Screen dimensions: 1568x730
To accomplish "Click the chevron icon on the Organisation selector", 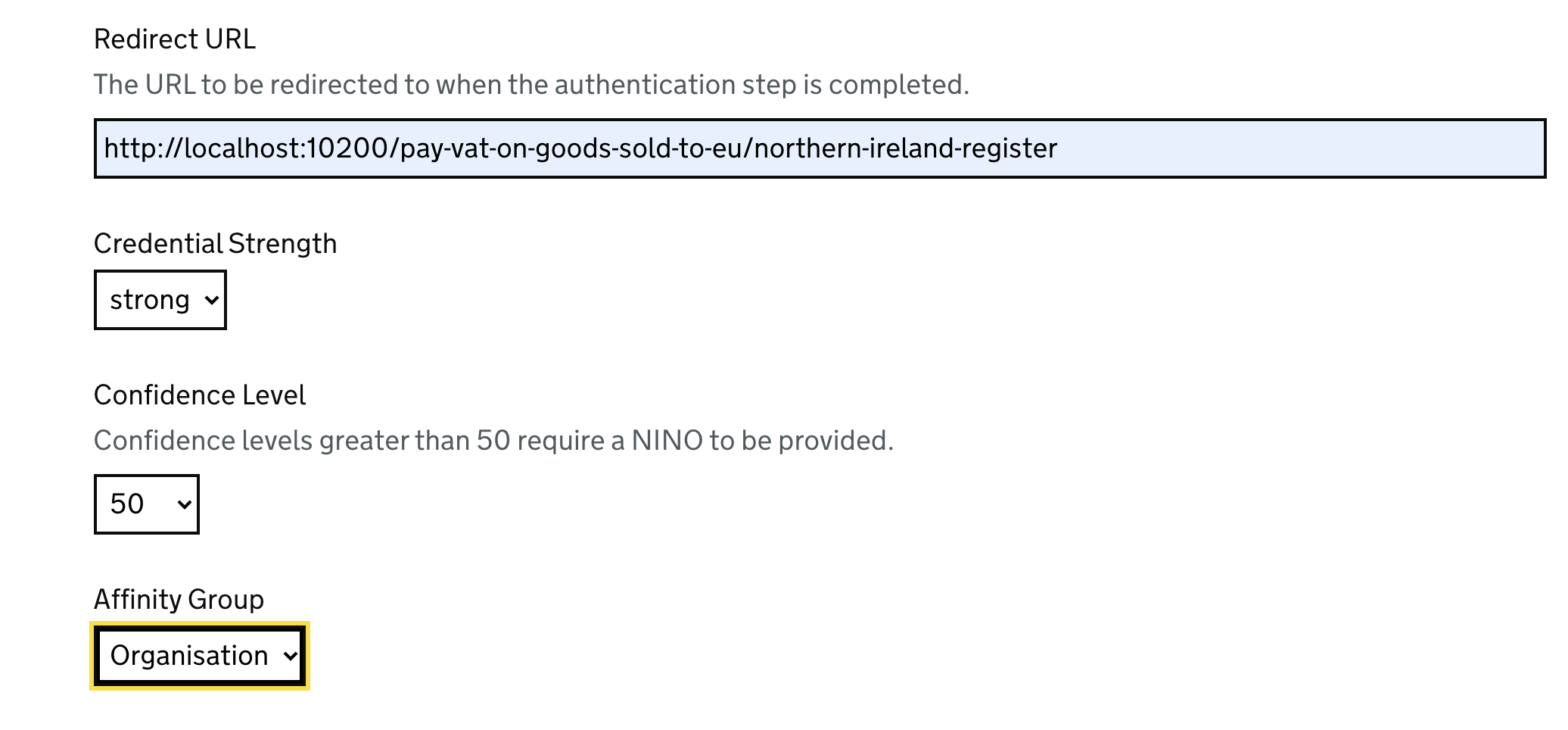I will click(290, 656).
